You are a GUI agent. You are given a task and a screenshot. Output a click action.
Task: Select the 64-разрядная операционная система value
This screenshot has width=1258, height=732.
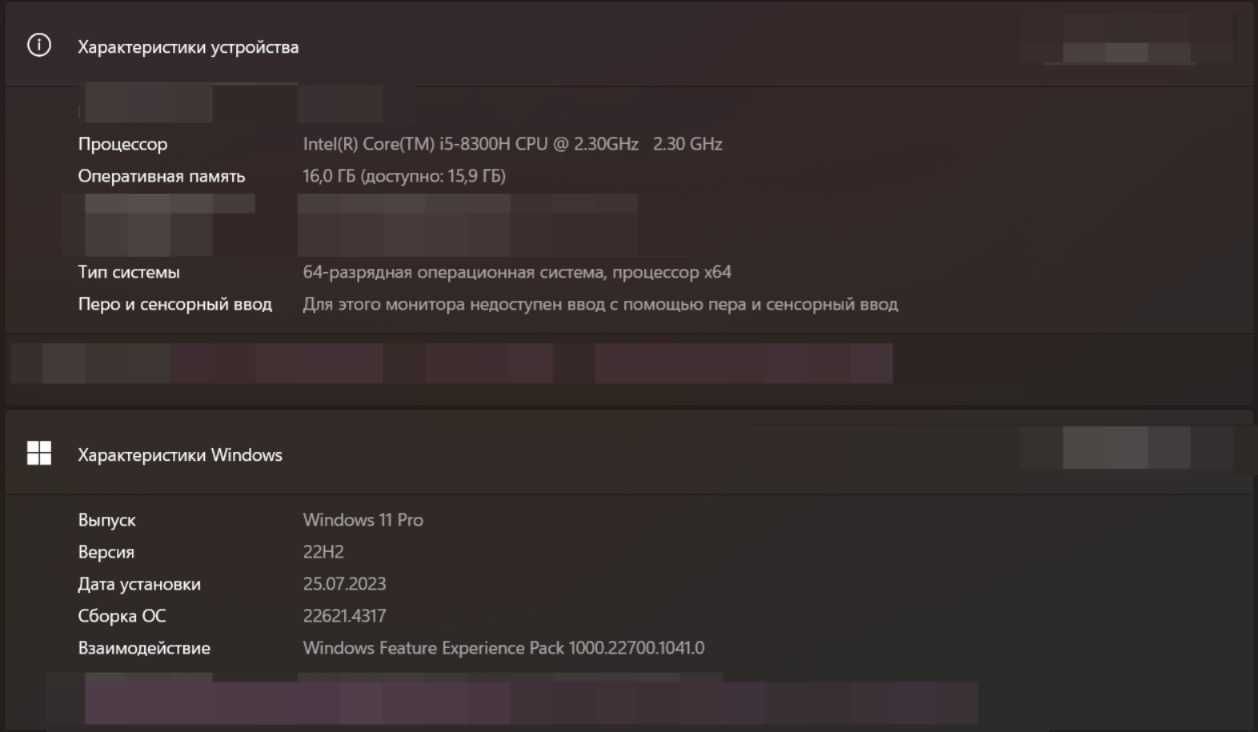517,272
